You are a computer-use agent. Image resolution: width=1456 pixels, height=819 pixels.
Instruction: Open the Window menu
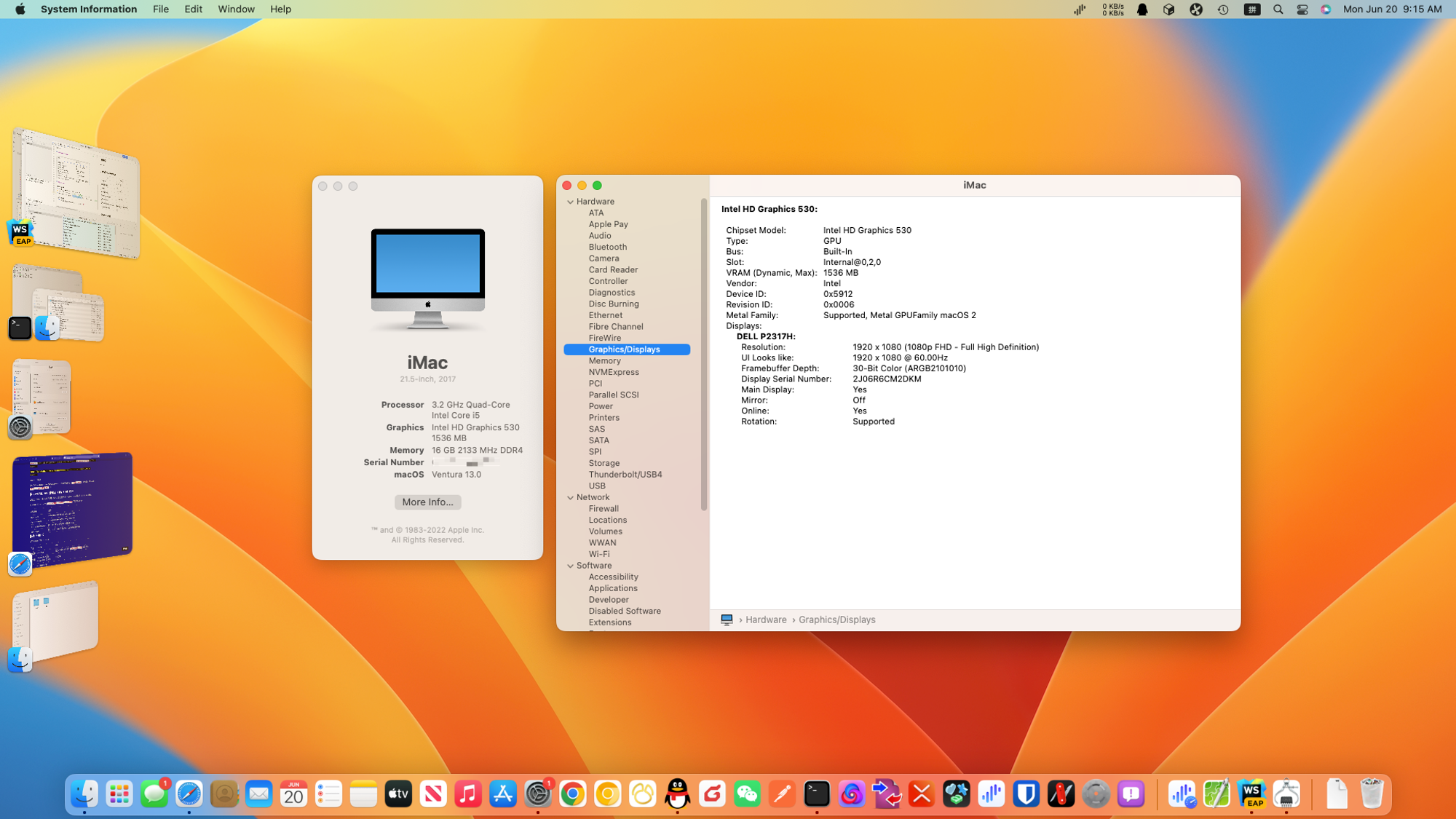coord(237,9)
